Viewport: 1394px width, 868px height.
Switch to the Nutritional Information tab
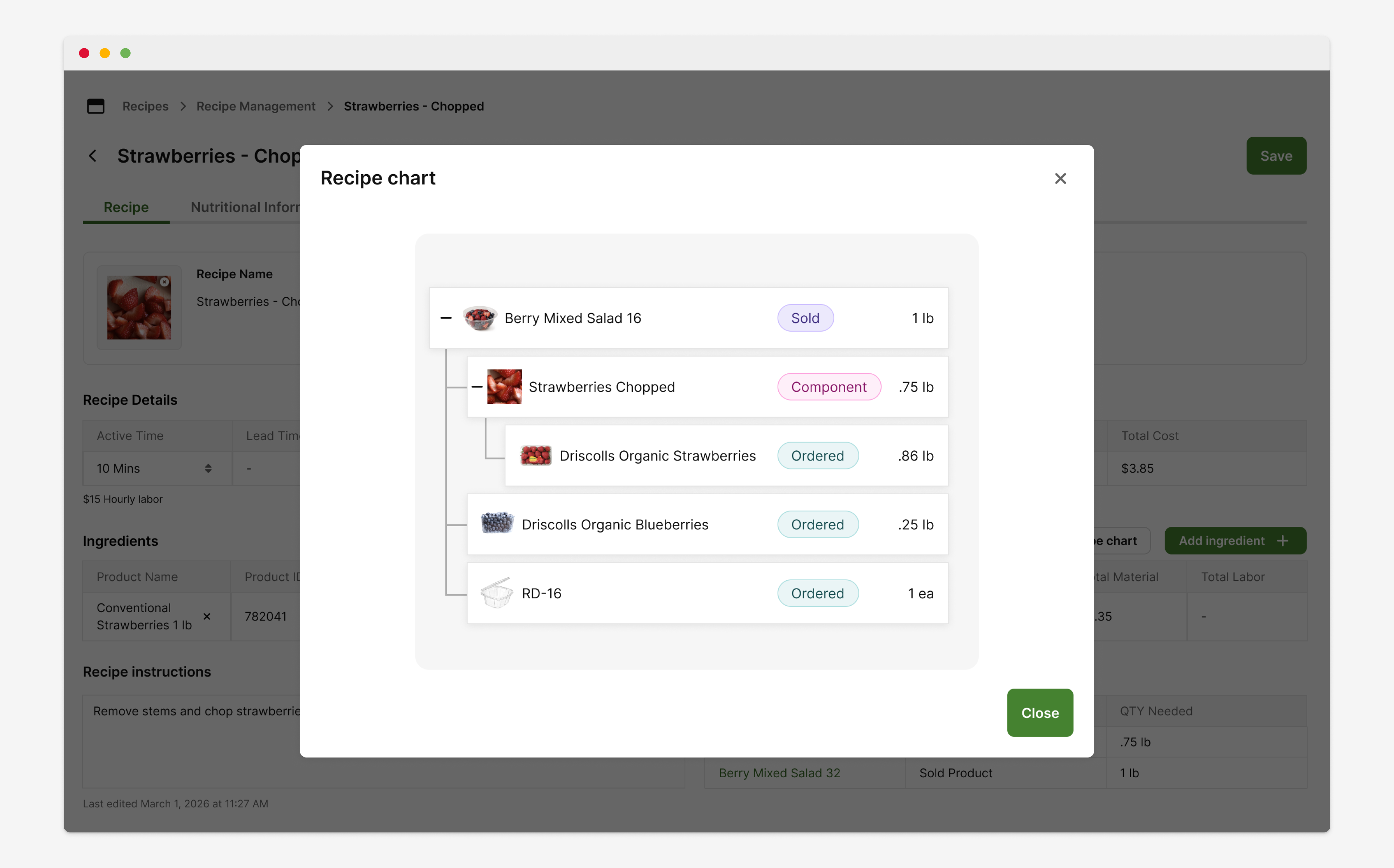click(x=245, y=207)
